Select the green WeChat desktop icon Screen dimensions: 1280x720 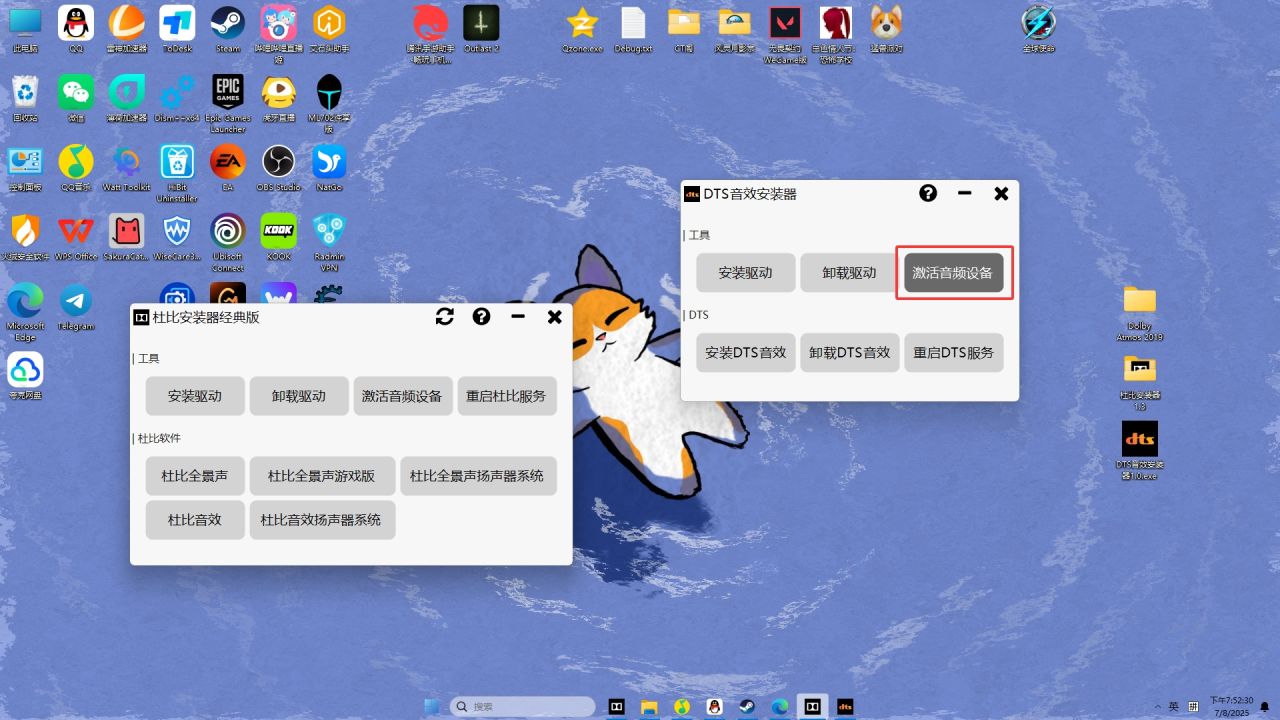click(76, 98)
